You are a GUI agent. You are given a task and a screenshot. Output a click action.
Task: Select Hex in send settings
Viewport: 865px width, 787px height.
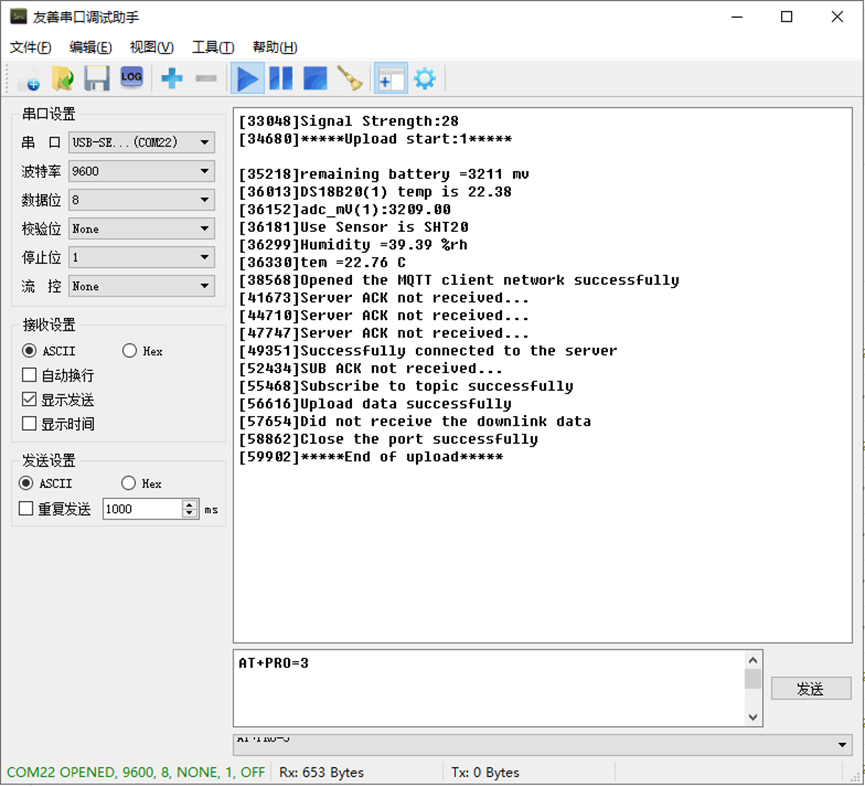click(141, 484)
